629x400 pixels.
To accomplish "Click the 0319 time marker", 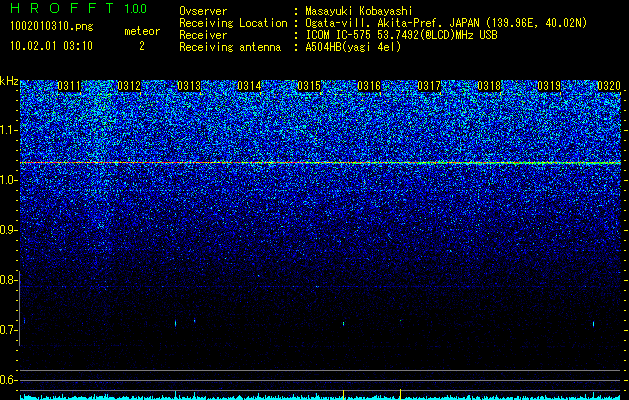I will pyautogui.click(x=549, y=86).
